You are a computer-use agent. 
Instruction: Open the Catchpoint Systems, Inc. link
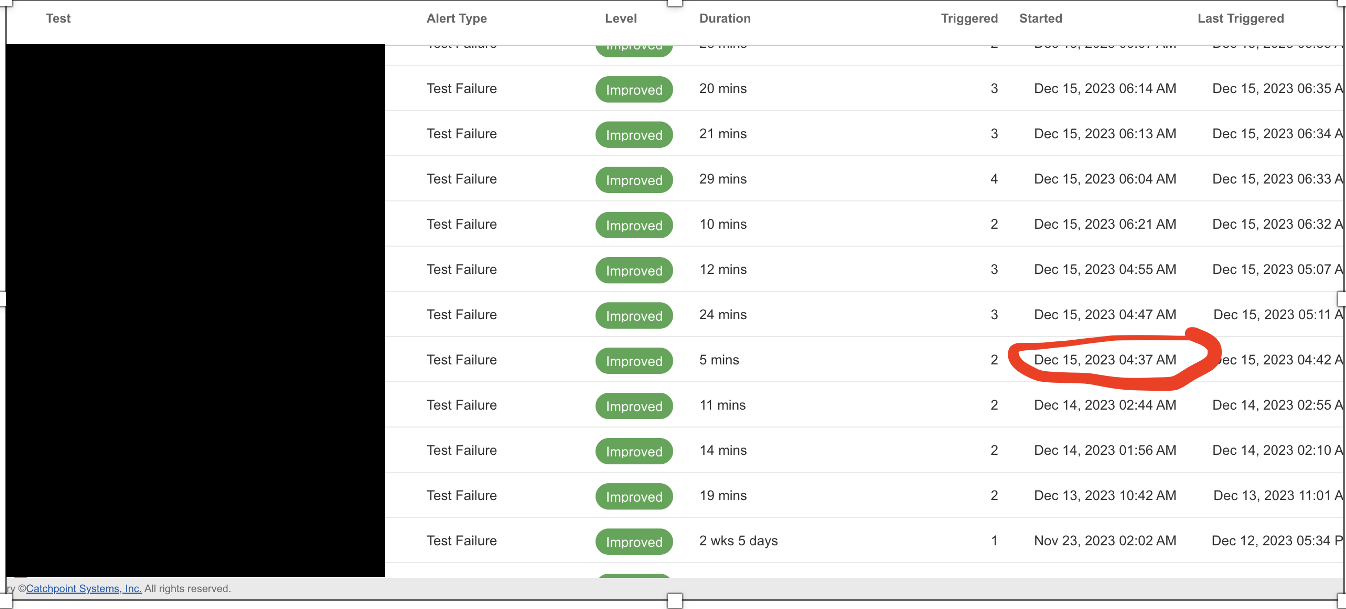(x=83, y=588)
